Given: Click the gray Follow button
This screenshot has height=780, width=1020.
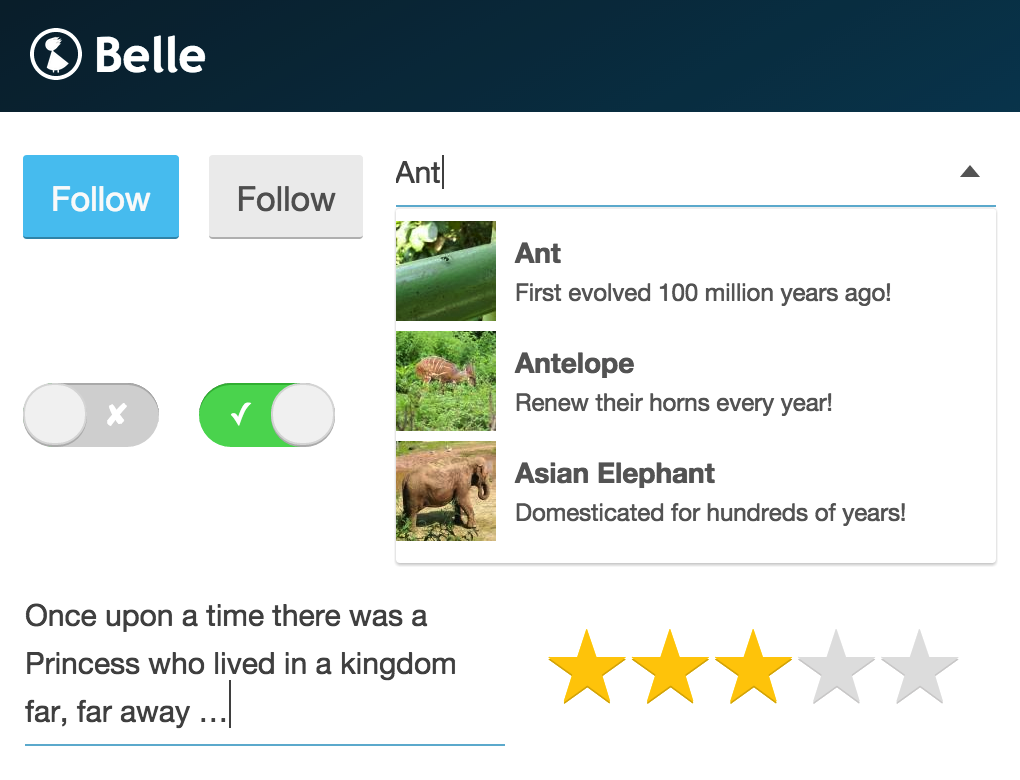Looking at the screenshot, I should click(x=285, y=197).
